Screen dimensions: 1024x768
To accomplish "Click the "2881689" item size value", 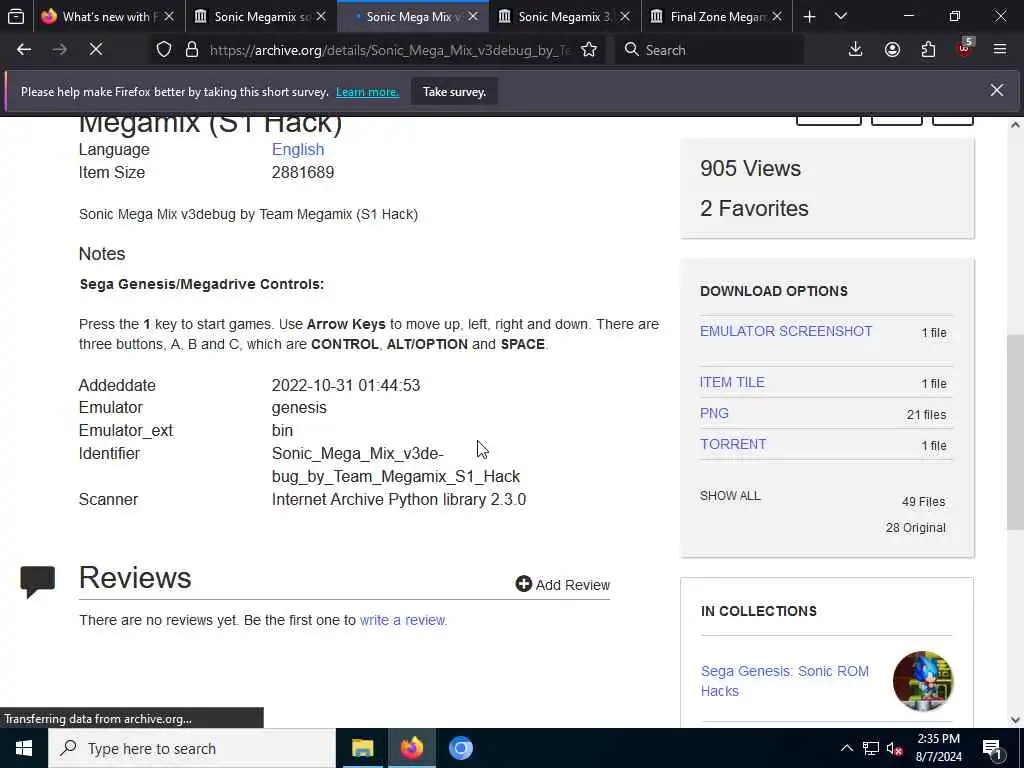I will (x=303, y=172).
